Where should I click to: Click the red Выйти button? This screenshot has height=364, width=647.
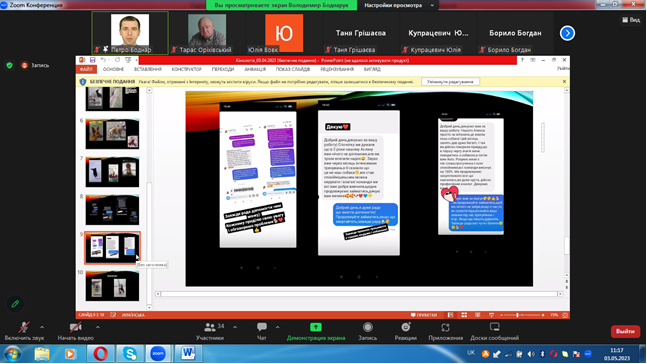point(625,331)
